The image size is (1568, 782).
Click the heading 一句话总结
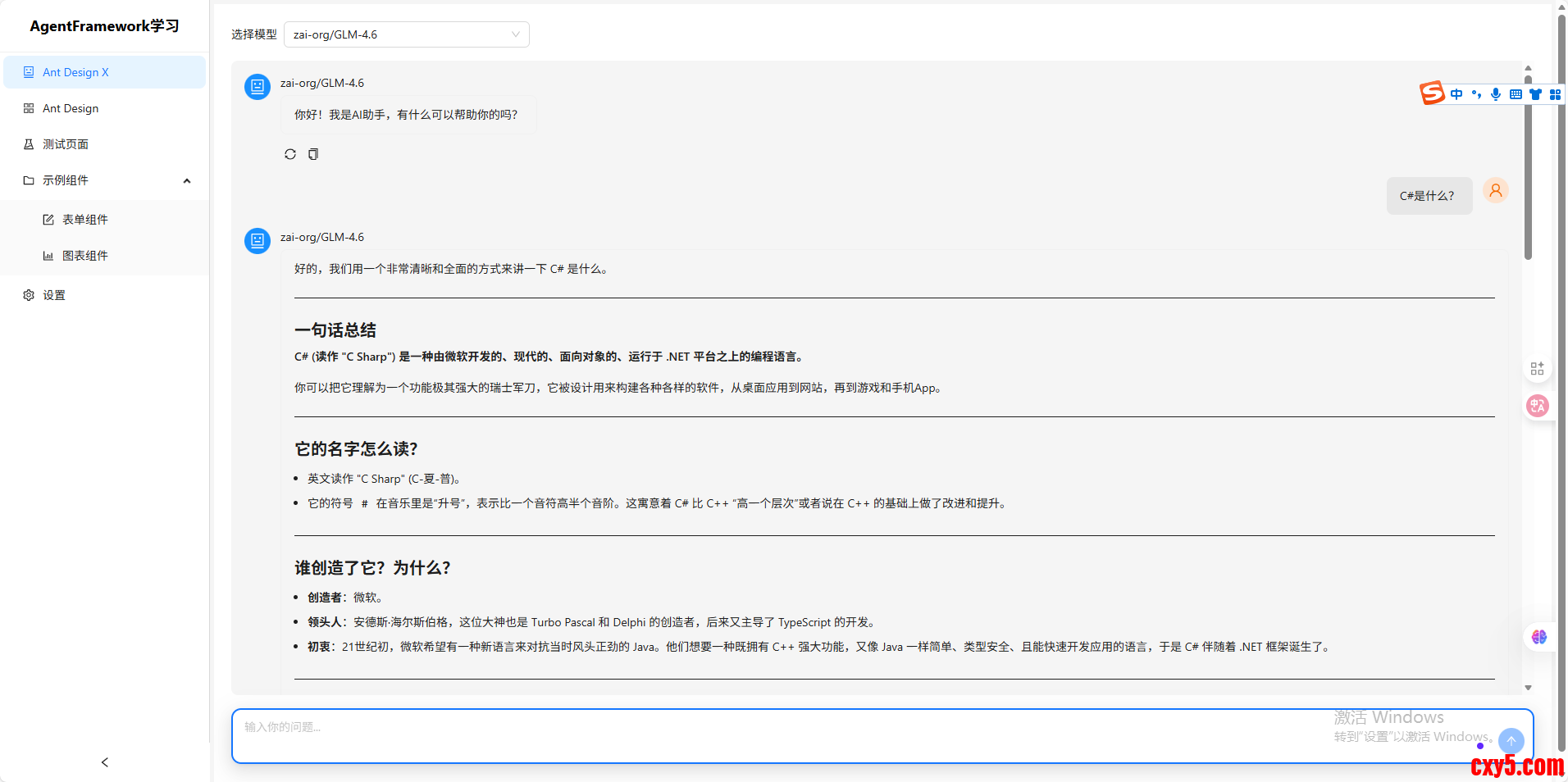[x=335, y=330]
